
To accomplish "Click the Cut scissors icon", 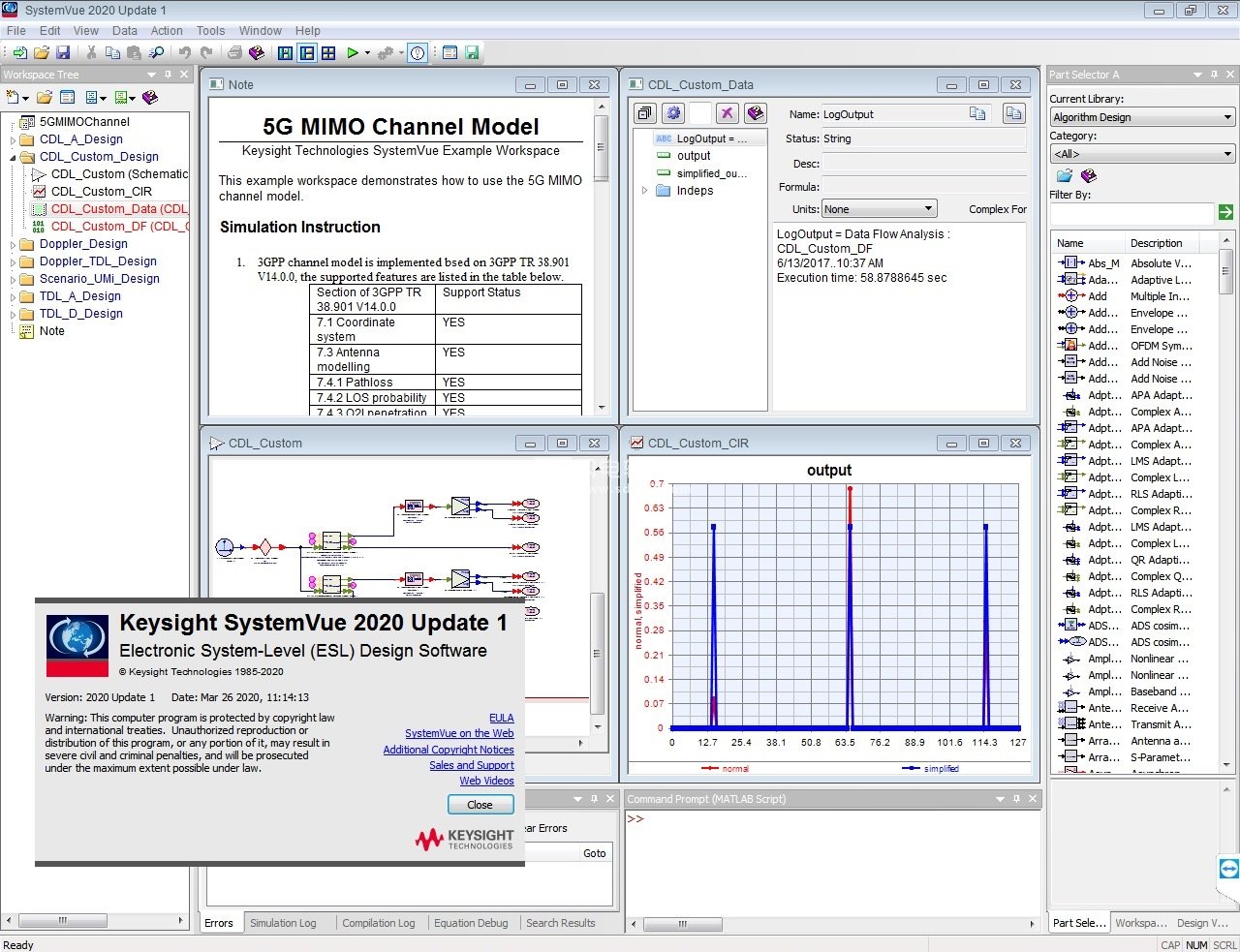I will [x=91, y=53].
